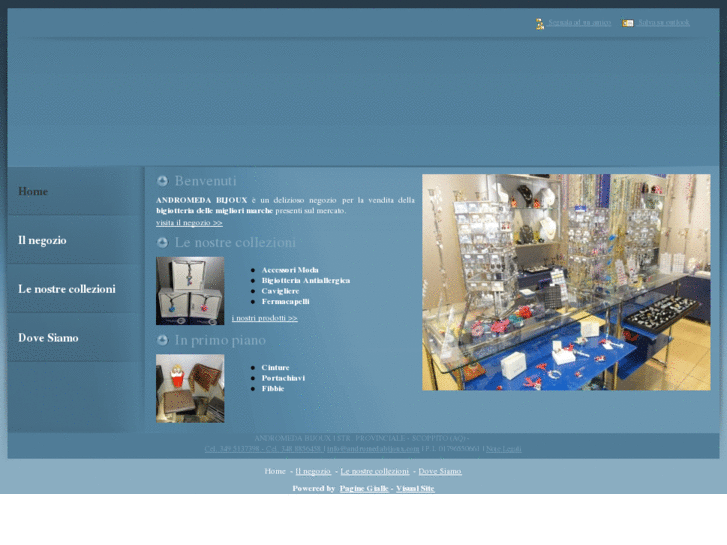This screenshot has height=545, width=727.
Task: Click the round icon beside In primo piano
Action: (162, 340)
